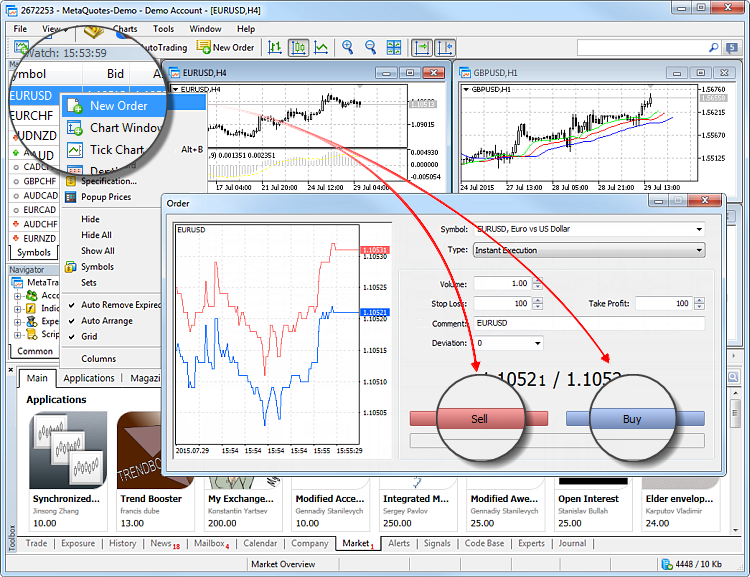Open the Deviation dropdown
Screen dimensions: 750x577
click(x=539, y=343)
